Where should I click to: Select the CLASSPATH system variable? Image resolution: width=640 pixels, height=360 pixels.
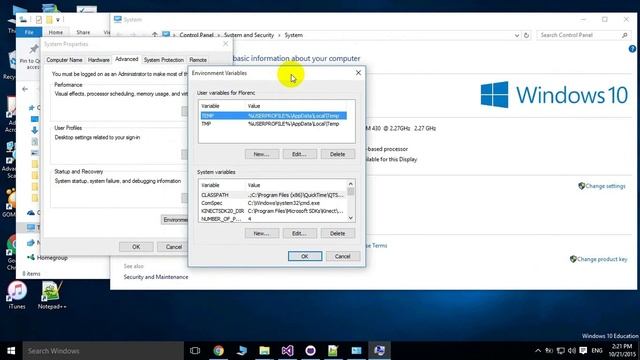coord(273,195)
